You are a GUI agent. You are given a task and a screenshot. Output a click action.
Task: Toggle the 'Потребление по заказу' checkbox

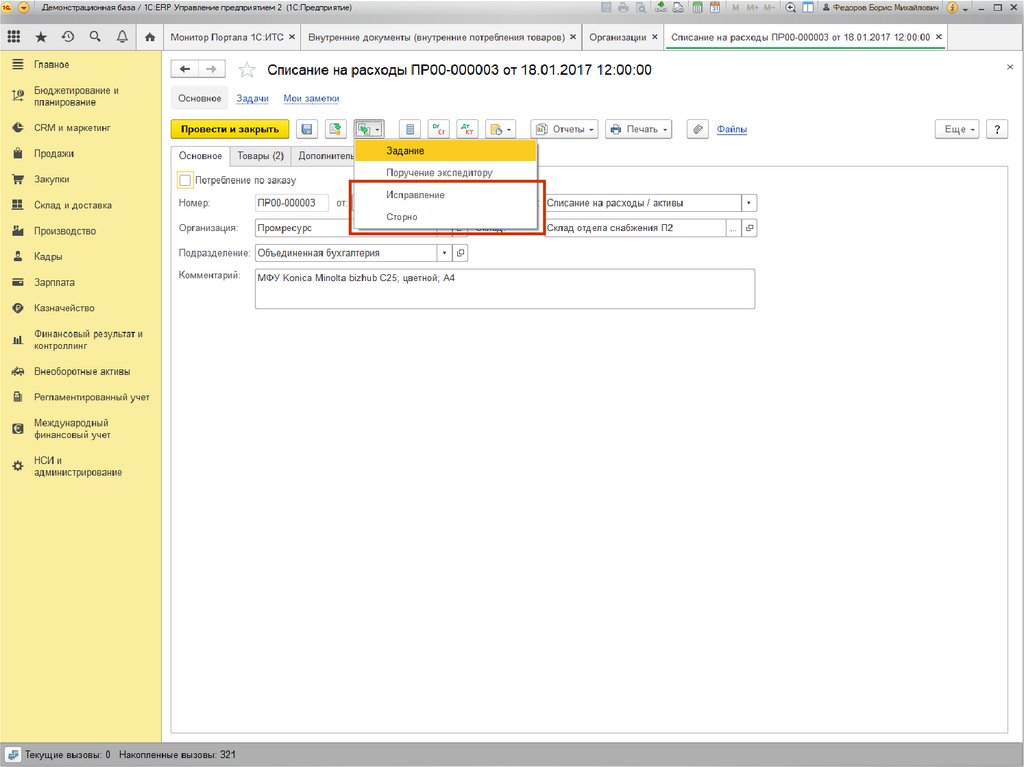click(185, 180)
